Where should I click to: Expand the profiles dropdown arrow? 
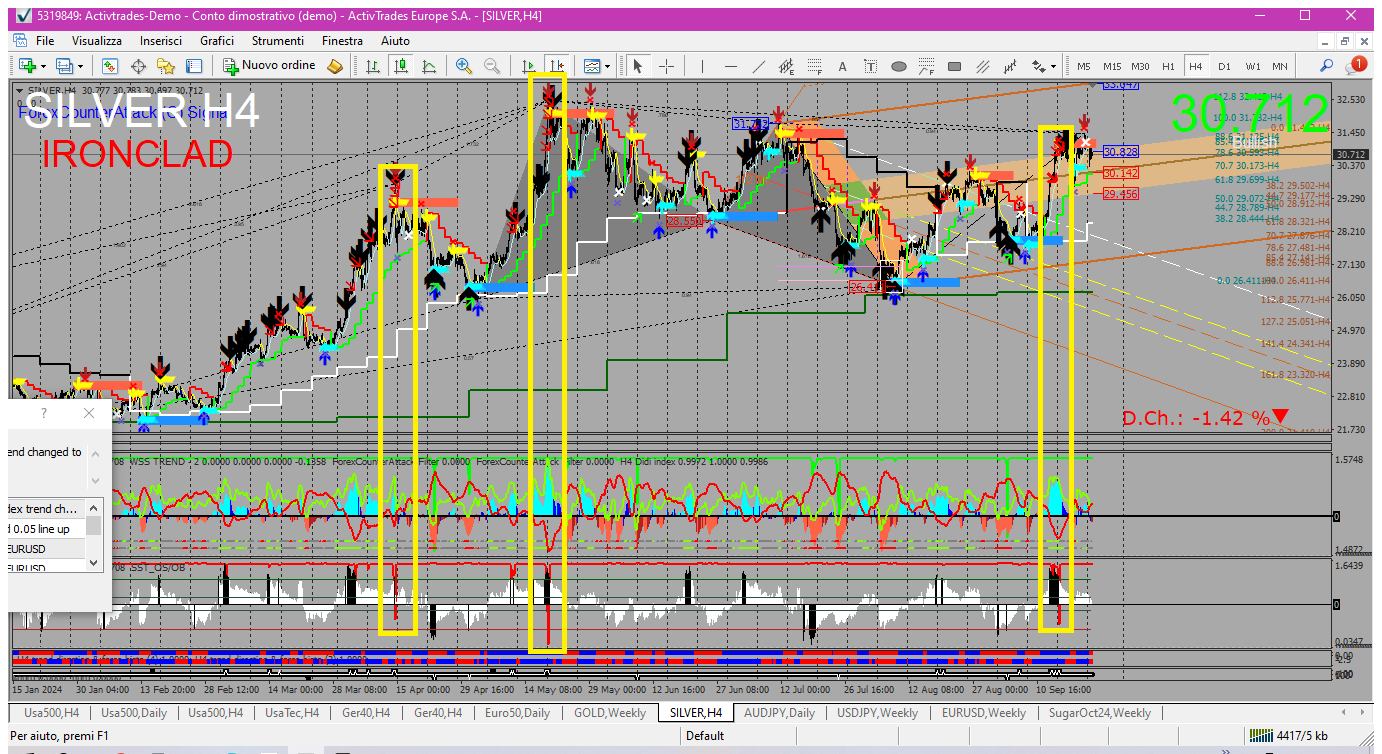[x=81, y=66]
